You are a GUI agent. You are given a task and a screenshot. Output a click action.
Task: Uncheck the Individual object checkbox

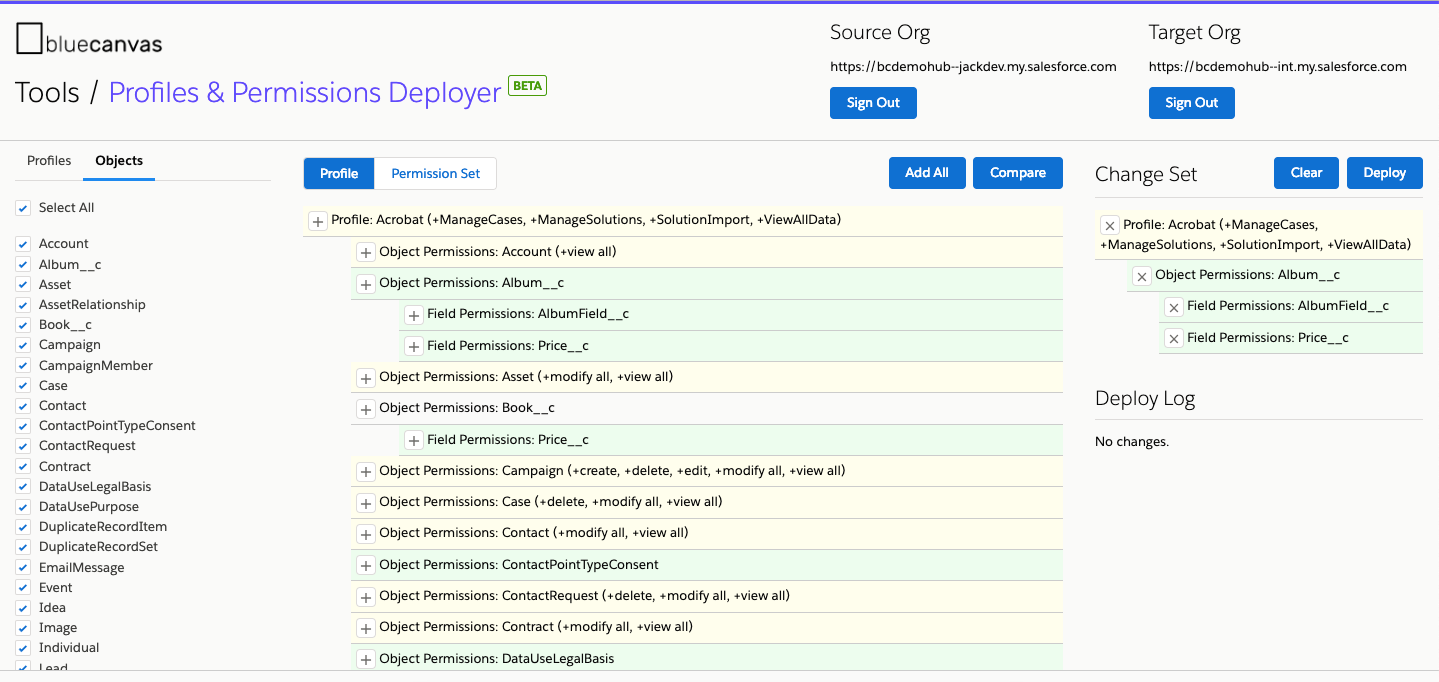tap(23, 648)
